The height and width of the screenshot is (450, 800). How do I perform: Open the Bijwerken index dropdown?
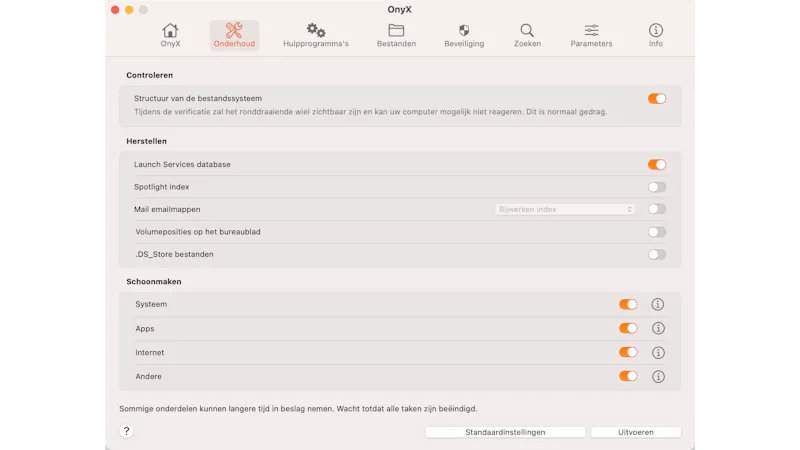click(x=565, y=209)
